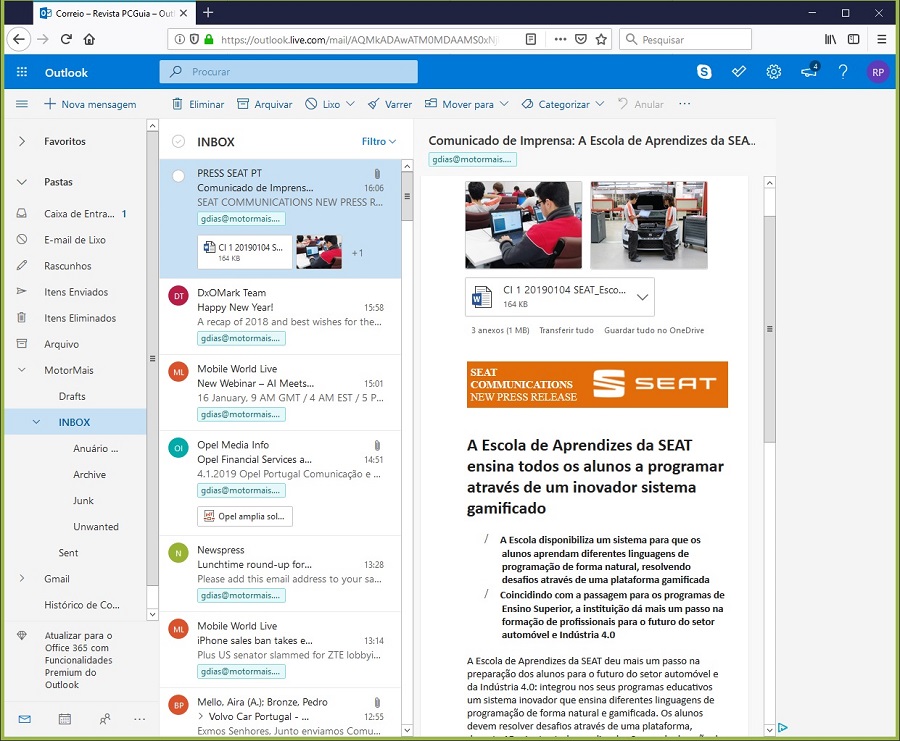This screenshot has width=900, height=741.
Task: Select all messages with INBOX checkbox
Action: [x=178, y=142]
